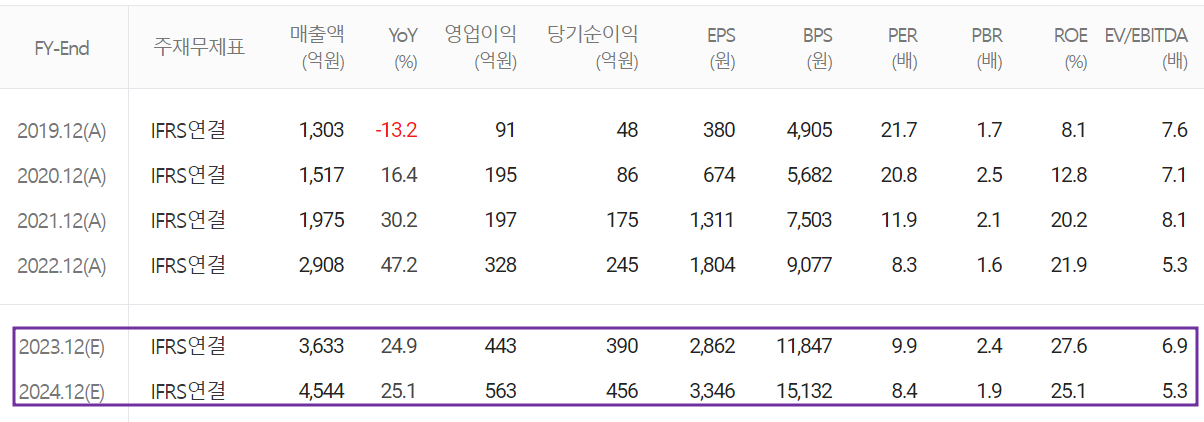The image size is (1204, 422).
Task: Select the 47.2 YoY value
Action: tap(401, 266)
